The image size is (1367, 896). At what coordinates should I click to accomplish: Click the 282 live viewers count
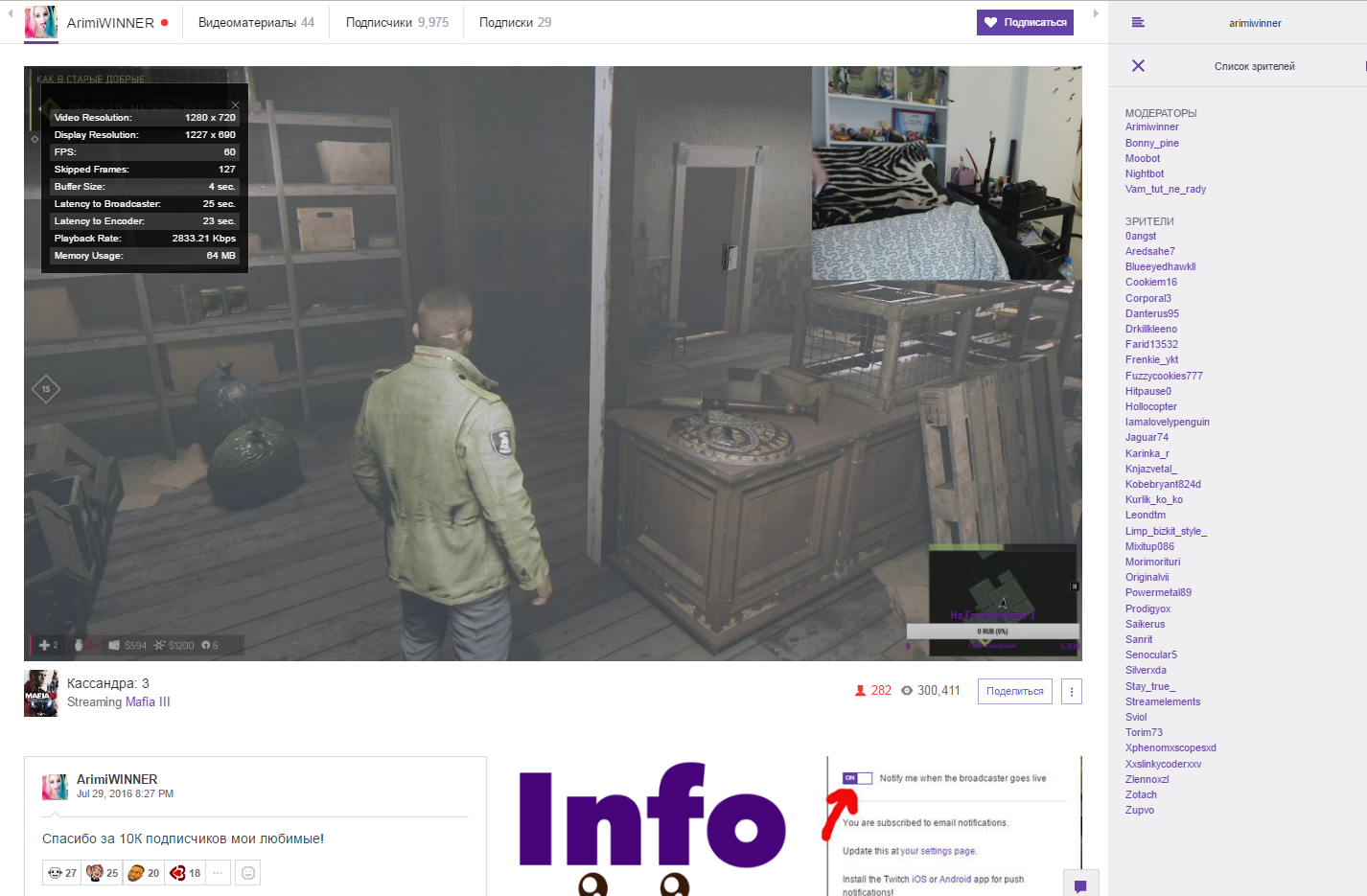point(873,690)
